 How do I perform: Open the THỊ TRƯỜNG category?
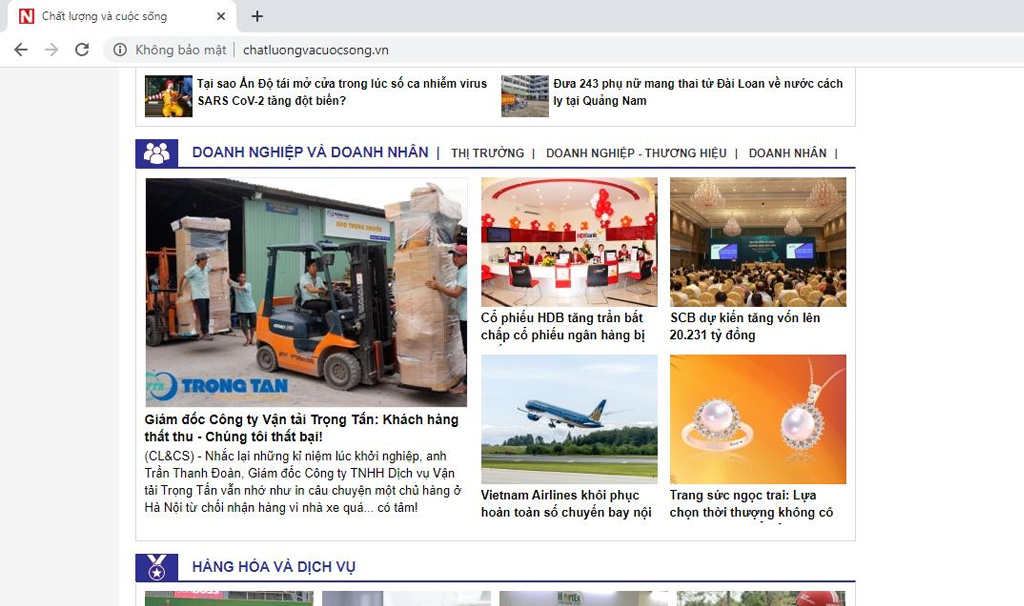click(489, 153)
